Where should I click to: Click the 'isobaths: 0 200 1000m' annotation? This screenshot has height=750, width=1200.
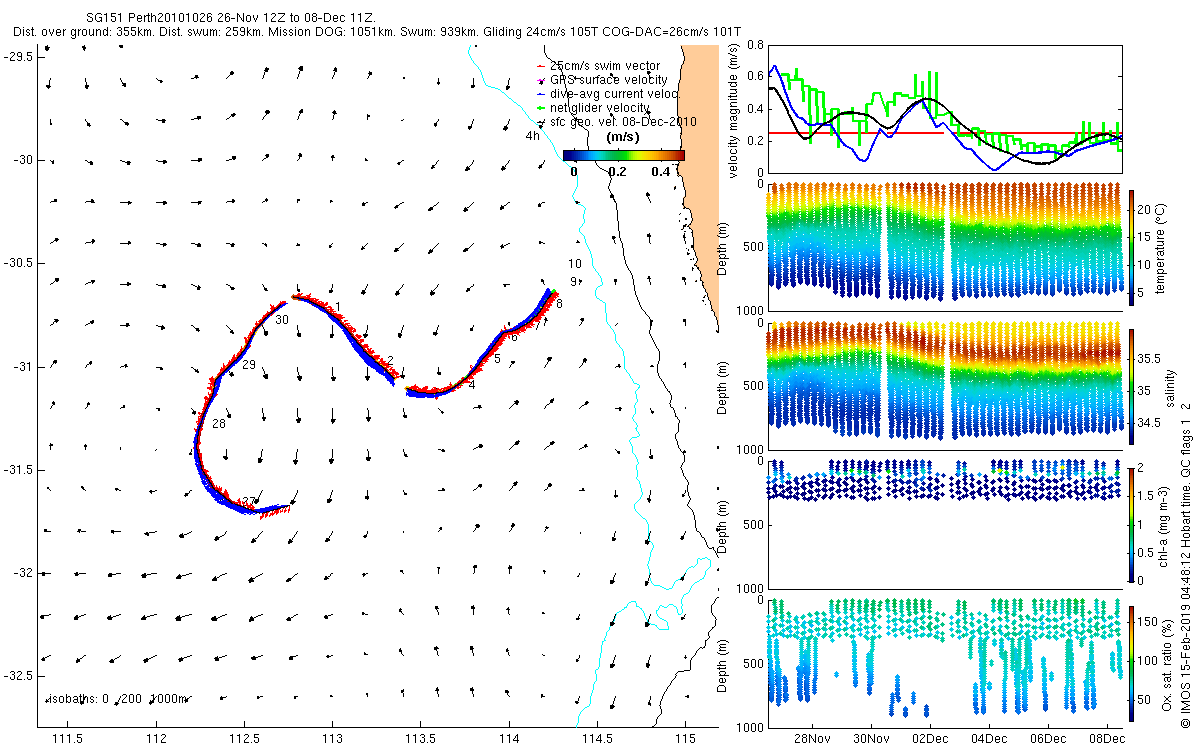(x=120, y=699)
